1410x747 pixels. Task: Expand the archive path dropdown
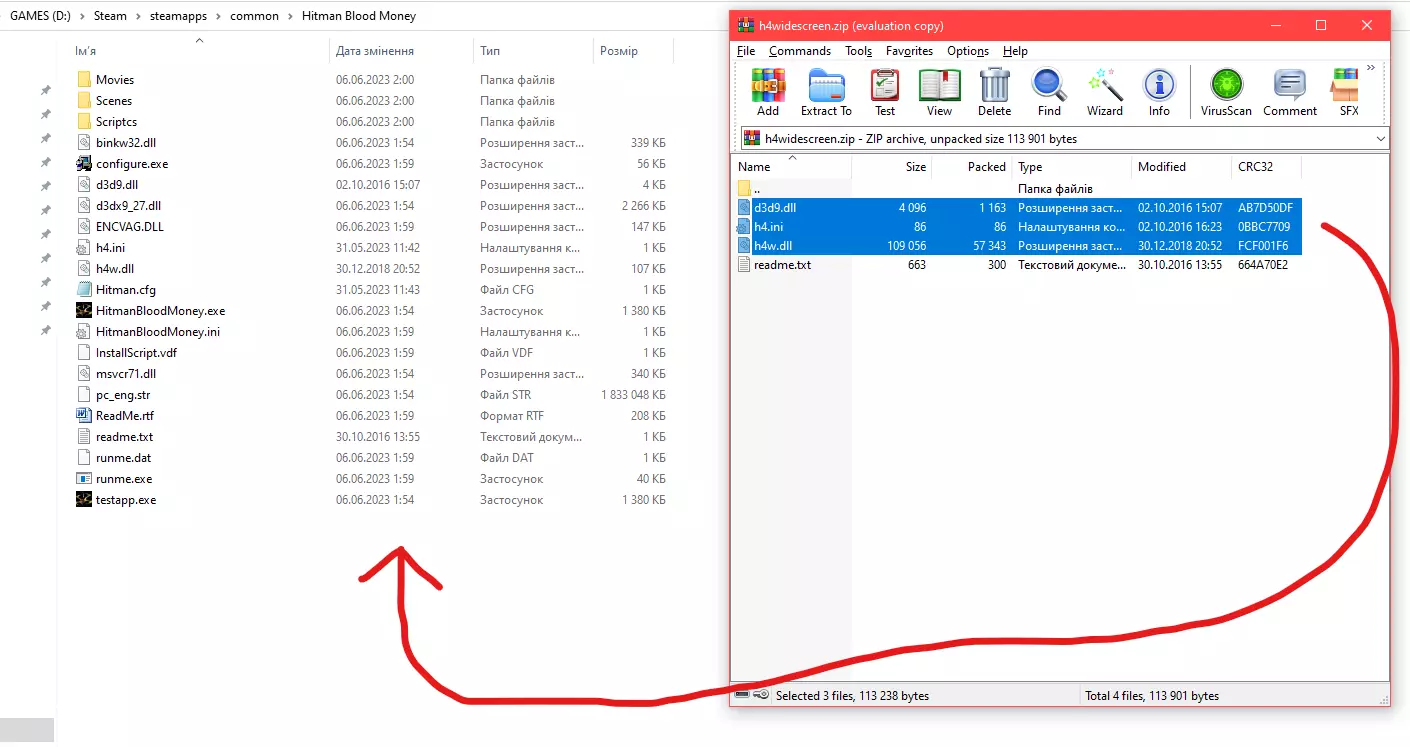click(x=1381, y=139)
